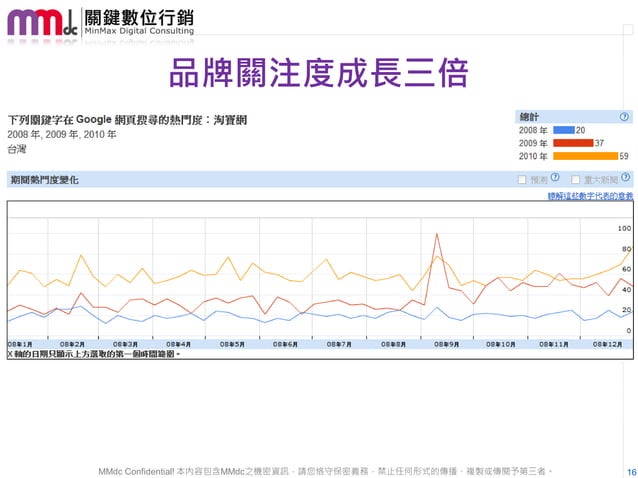This screenshot has height=478, width=638.
Task: Click the slide page number 16
Action: click(x=631, y=472)
